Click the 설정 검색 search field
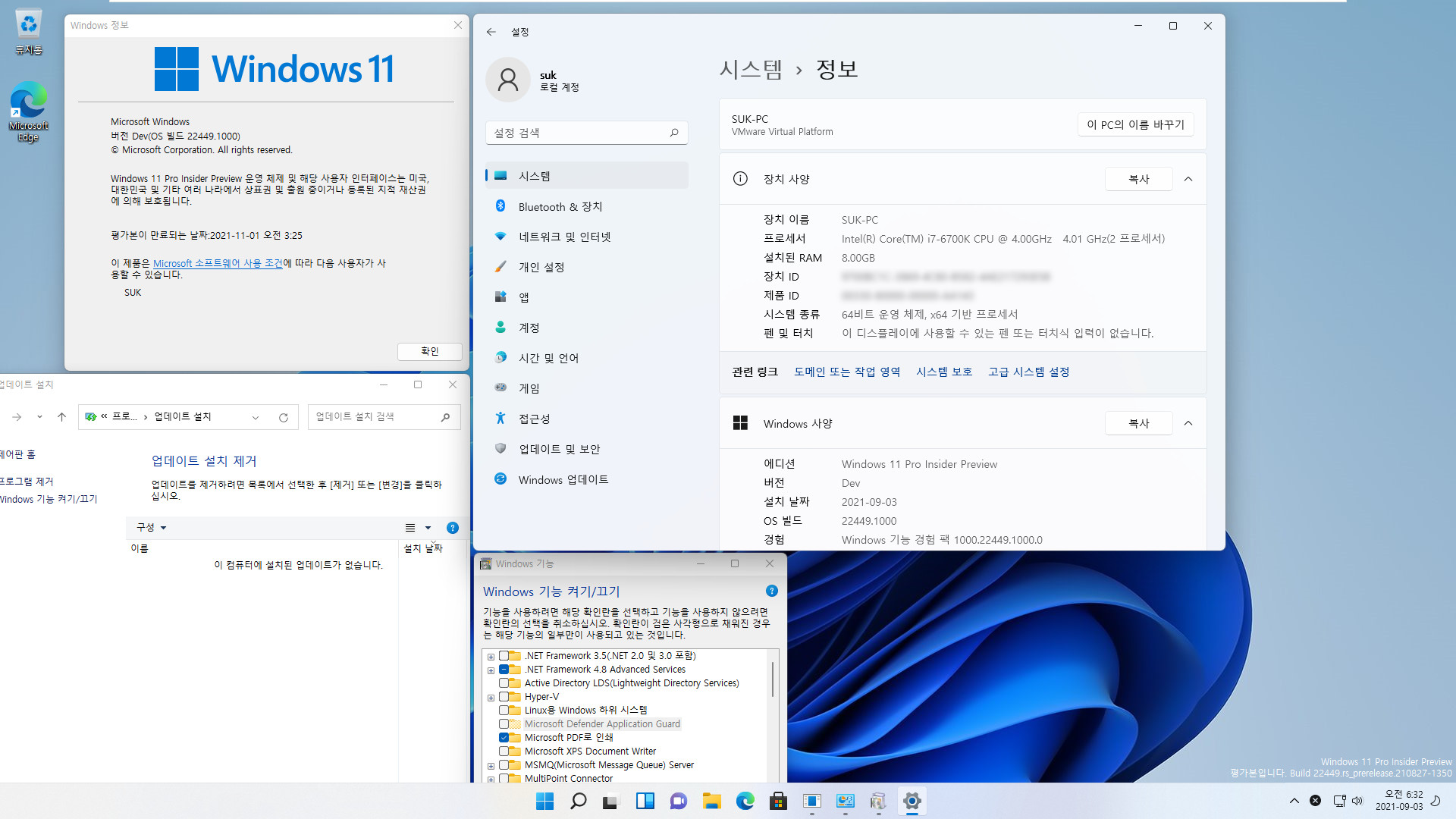Screen dimensions: 1456x819 click(586, 133)
